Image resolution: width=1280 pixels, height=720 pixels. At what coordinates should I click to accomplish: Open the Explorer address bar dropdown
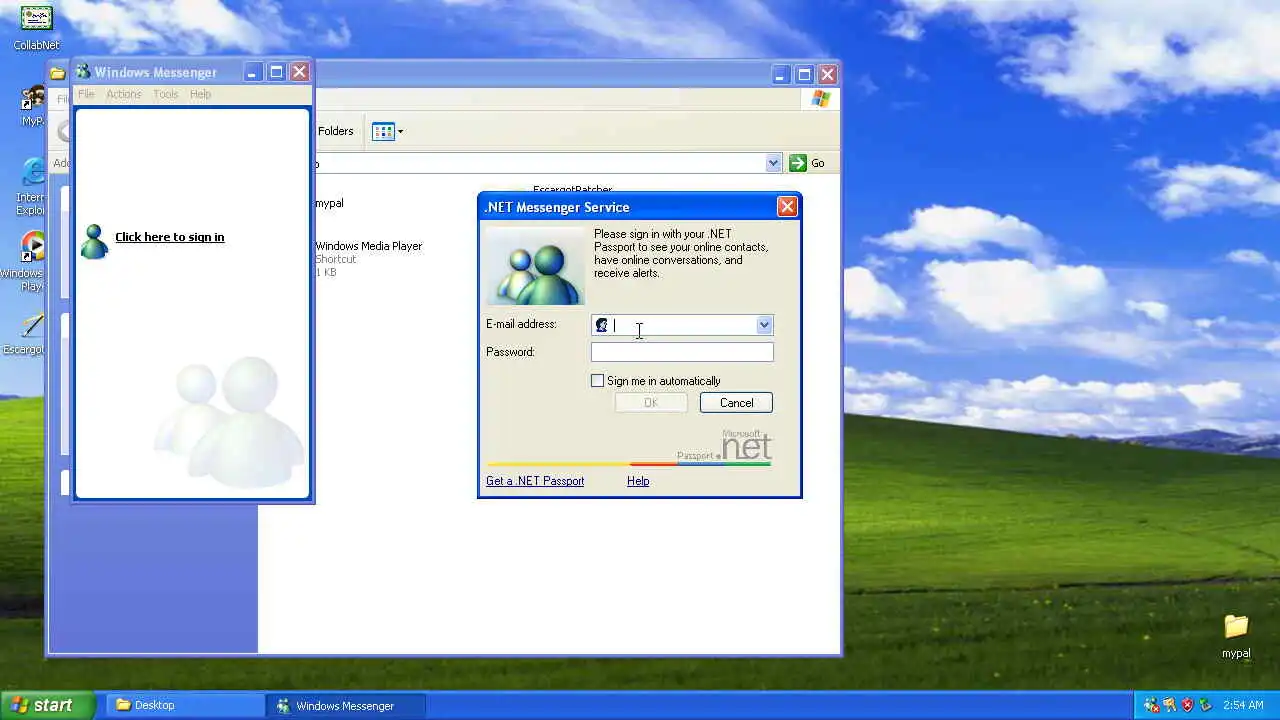[x=773, y=163]
